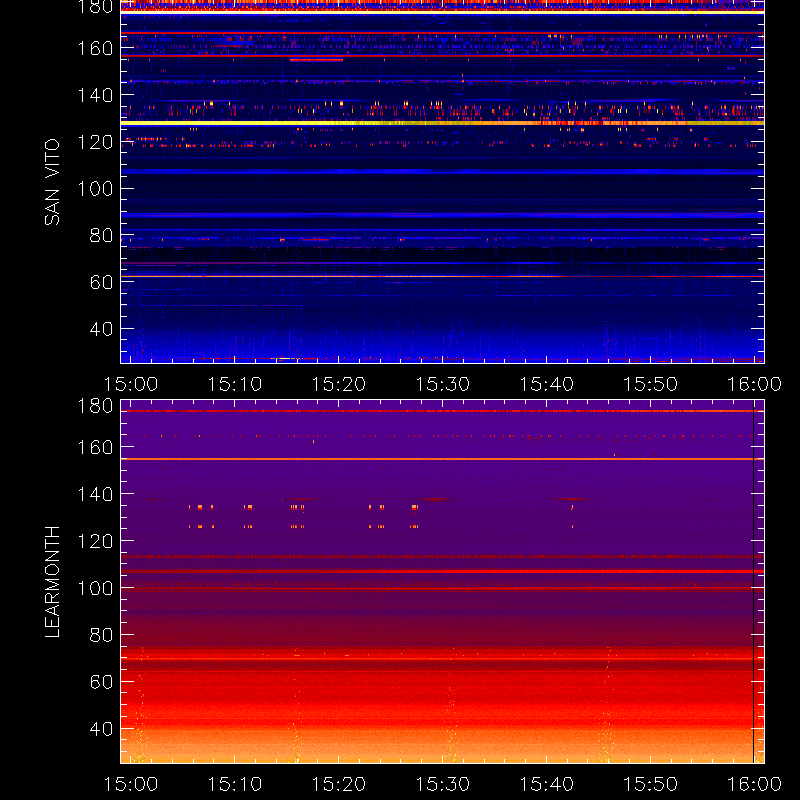
Task: Click 15:10 time label under San Vito plot
Action: 235,384
